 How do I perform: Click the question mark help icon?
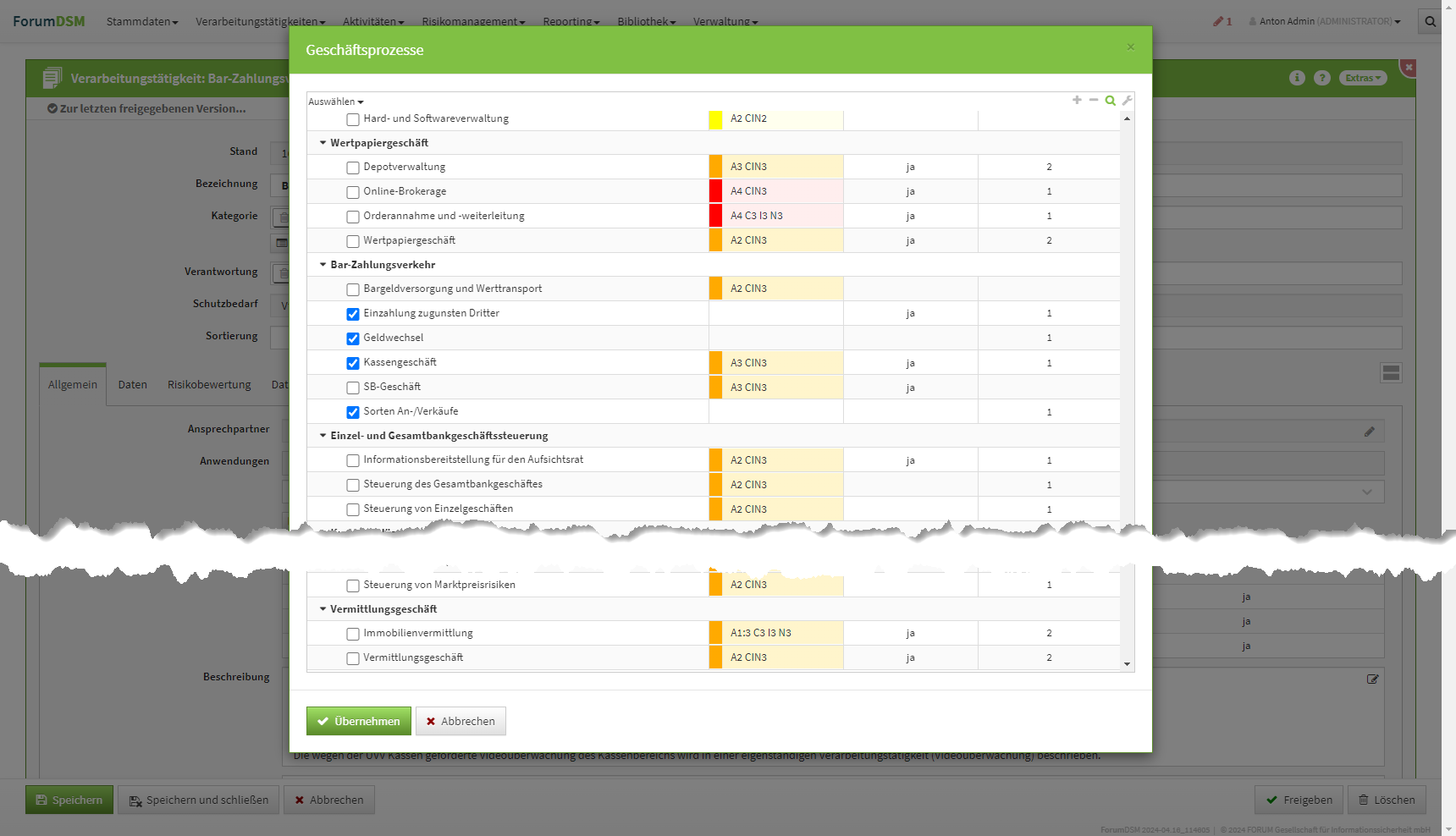pos(1321,78)
